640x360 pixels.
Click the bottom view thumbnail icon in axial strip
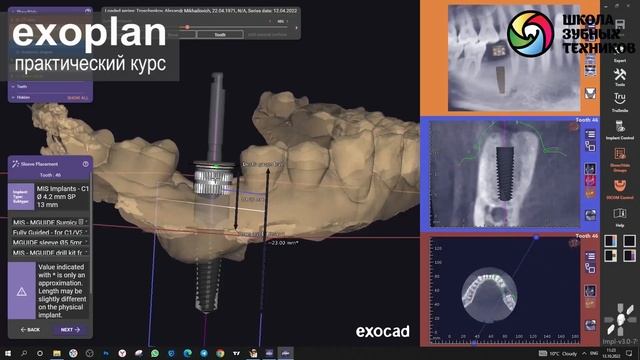590,325
